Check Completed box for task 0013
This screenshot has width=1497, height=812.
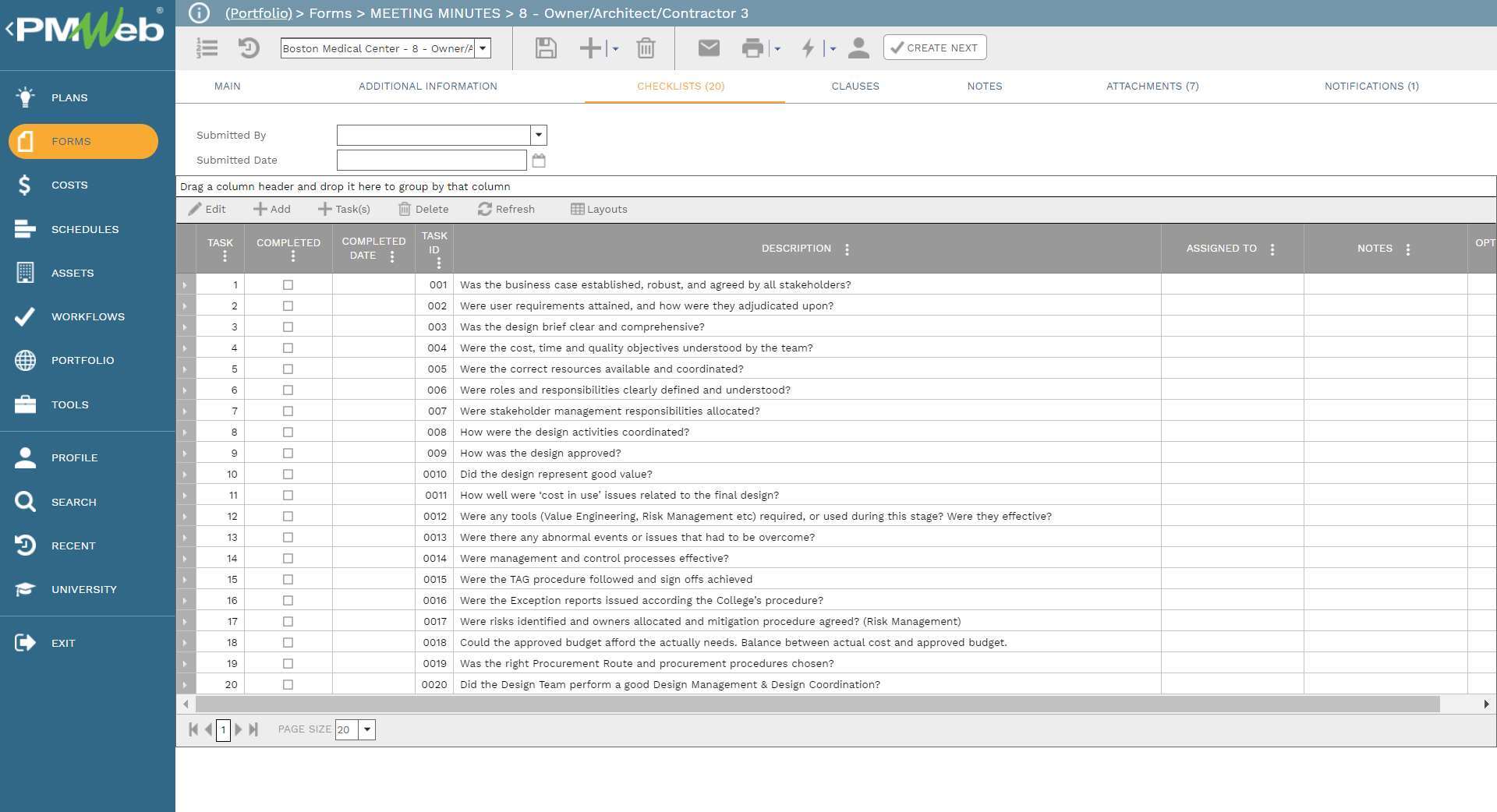288,538
